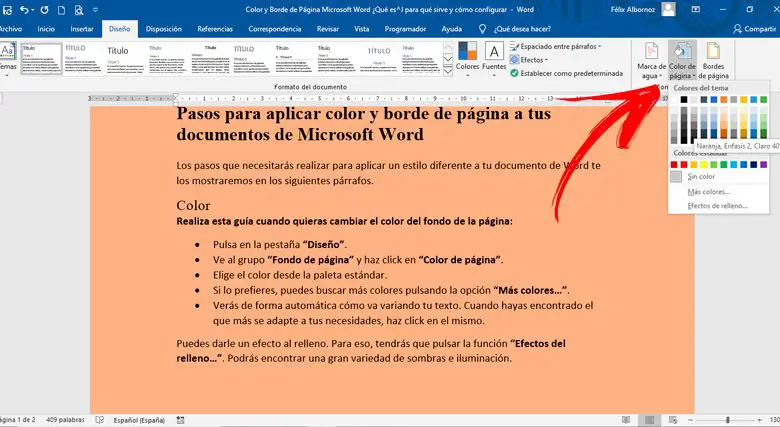Image resolution: width=780 pixels, height=427 pixels.
Task: Open the Customize Quick Access Toolbar arrow
Action: 96,10
